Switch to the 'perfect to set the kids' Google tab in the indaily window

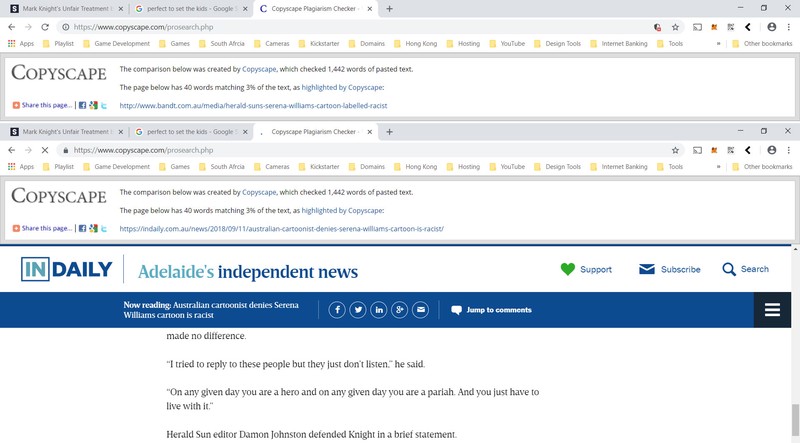pyautogui.click(x=191, y=132)
